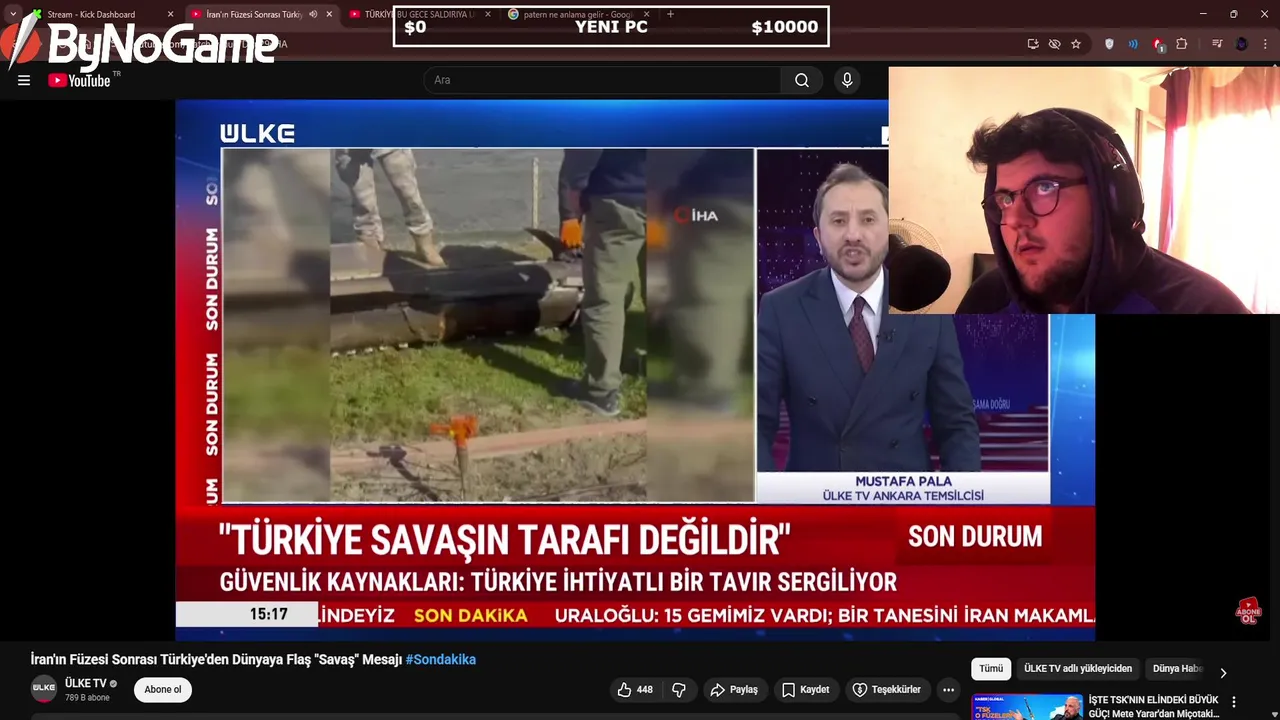Click the video title İran'ın Füzesi Sonrası
Screen dimensions: 1280x720
click(216, 659)
